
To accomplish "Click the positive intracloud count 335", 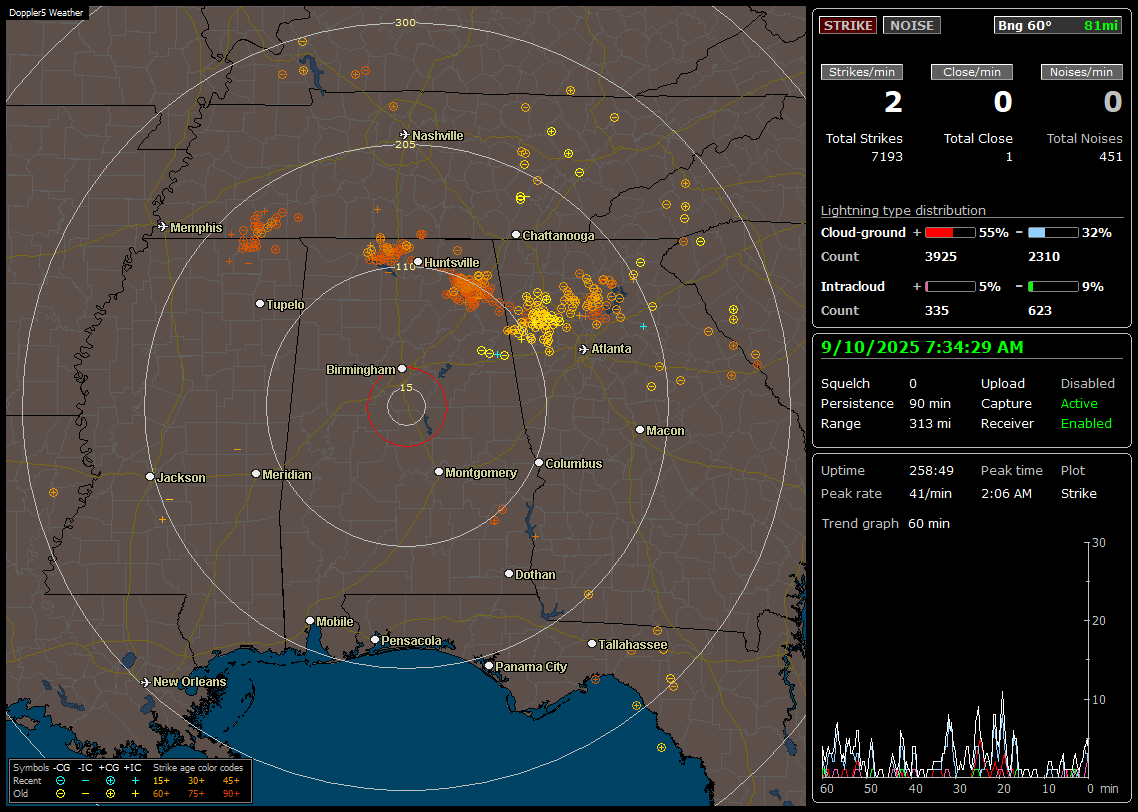I will 937,311.
